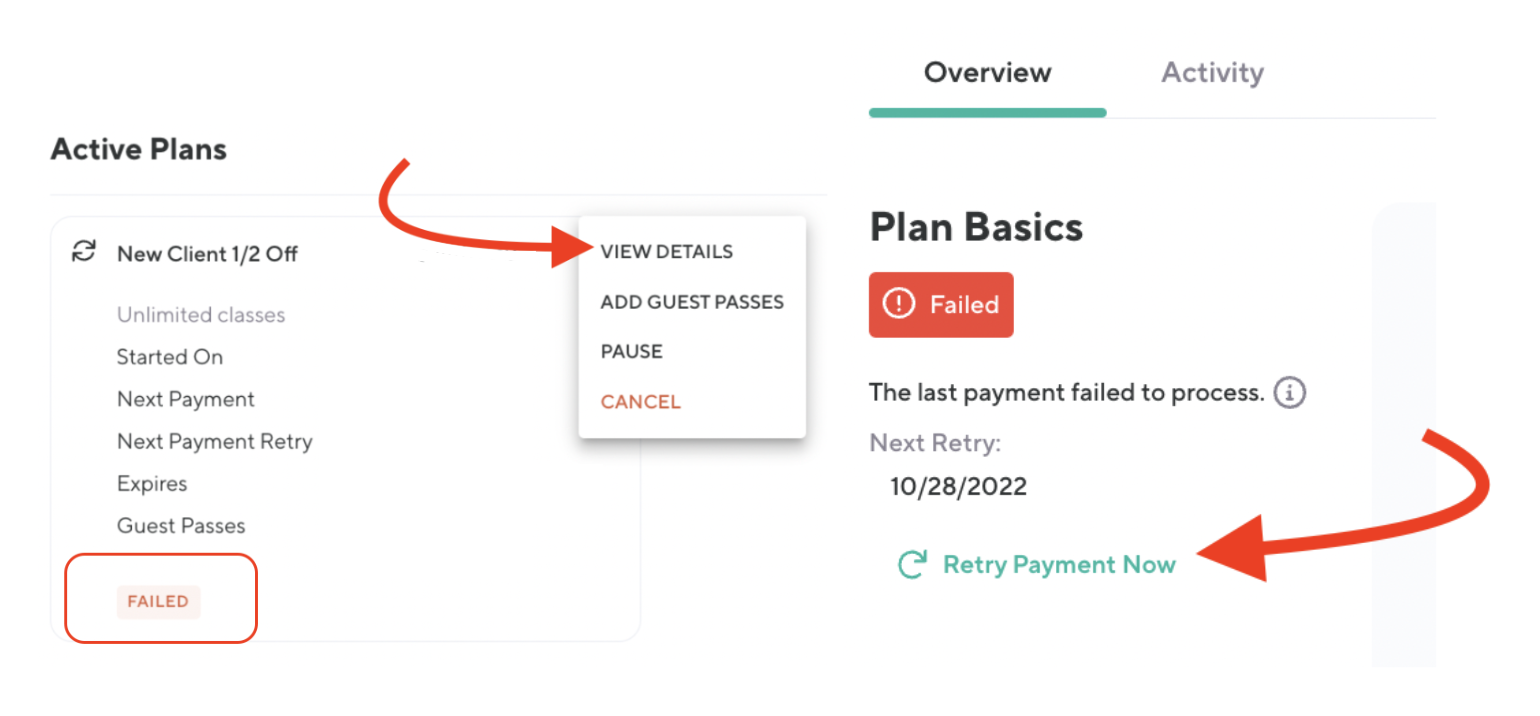
Task: Choose View Details from the plan menu
Action: tap(666, 252)
